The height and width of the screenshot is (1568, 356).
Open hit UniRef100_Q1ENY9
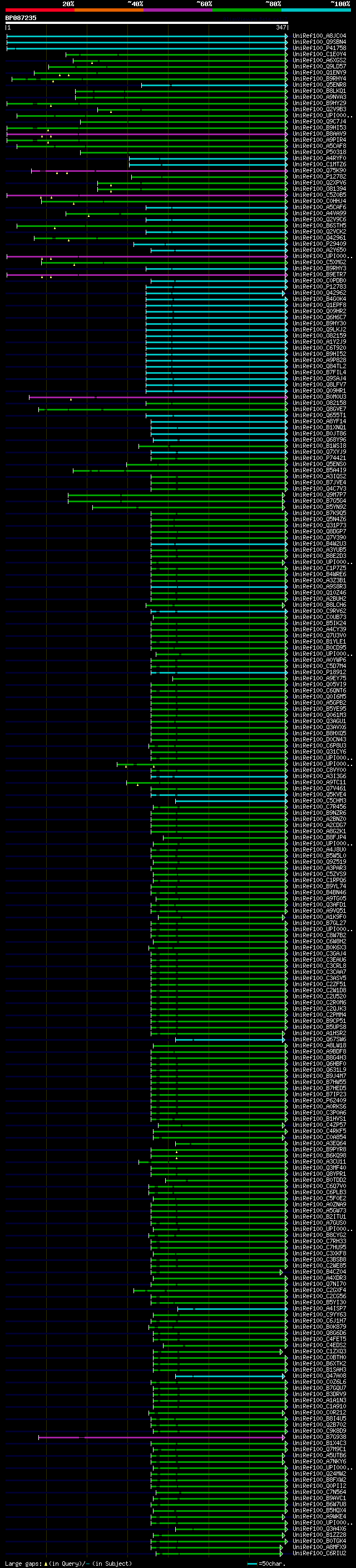coord(319,72)
